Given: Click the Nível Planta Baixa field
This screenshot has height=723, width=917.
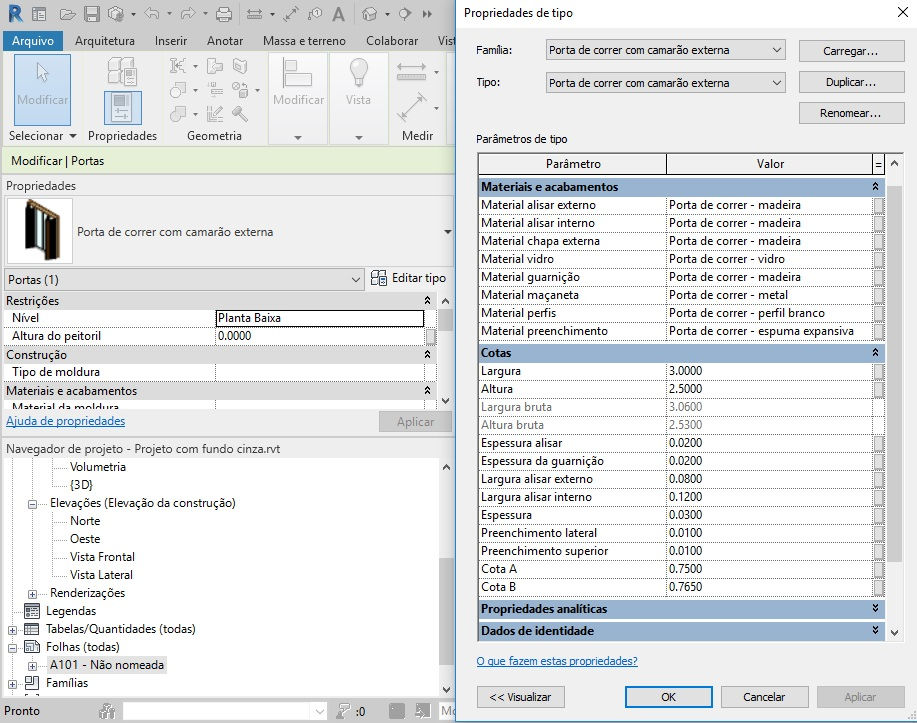Looking at the screenshot, I should [x=319, y=318].
